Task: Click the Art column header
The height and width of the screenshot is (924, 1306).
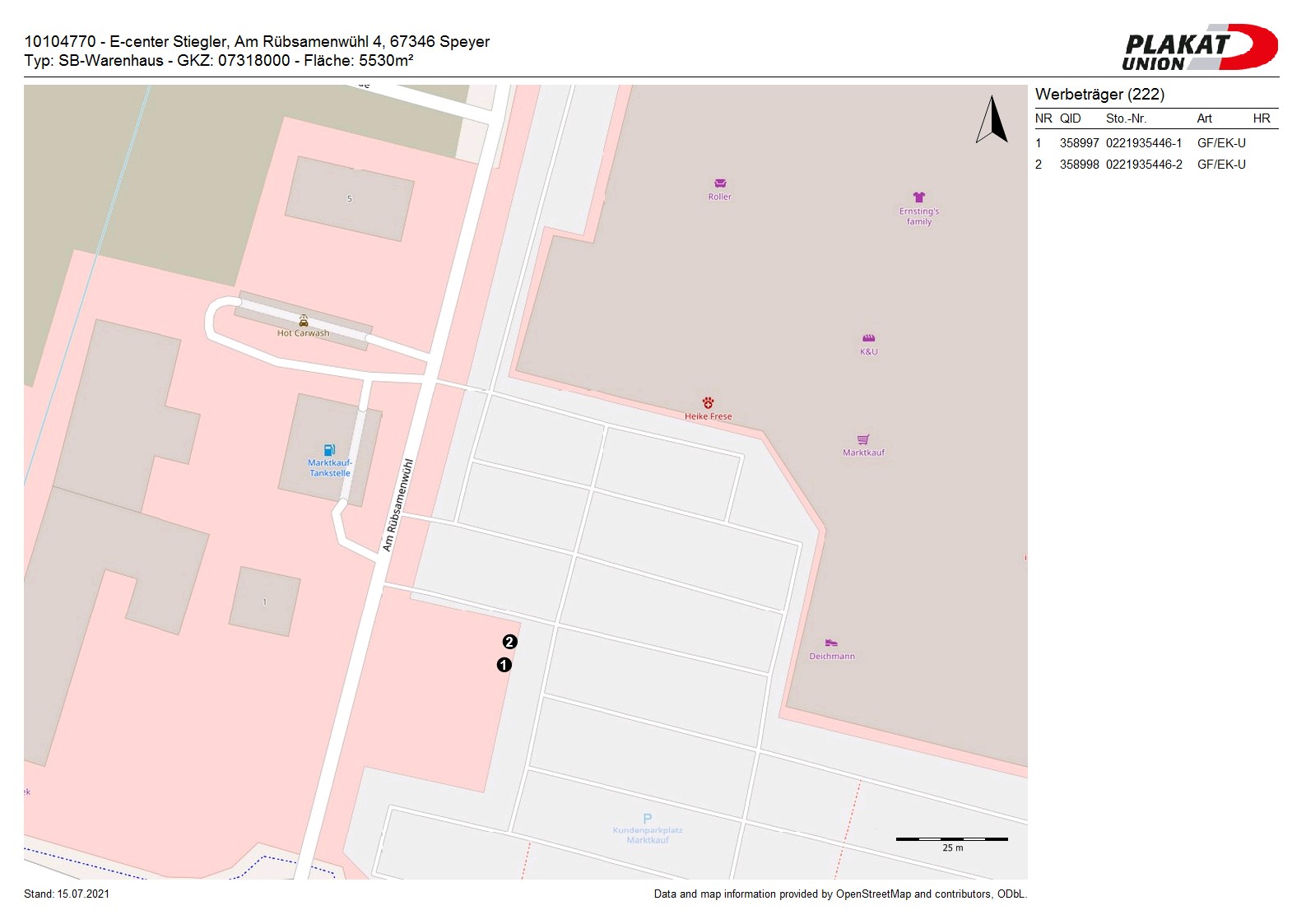Action: [1204, 118]
